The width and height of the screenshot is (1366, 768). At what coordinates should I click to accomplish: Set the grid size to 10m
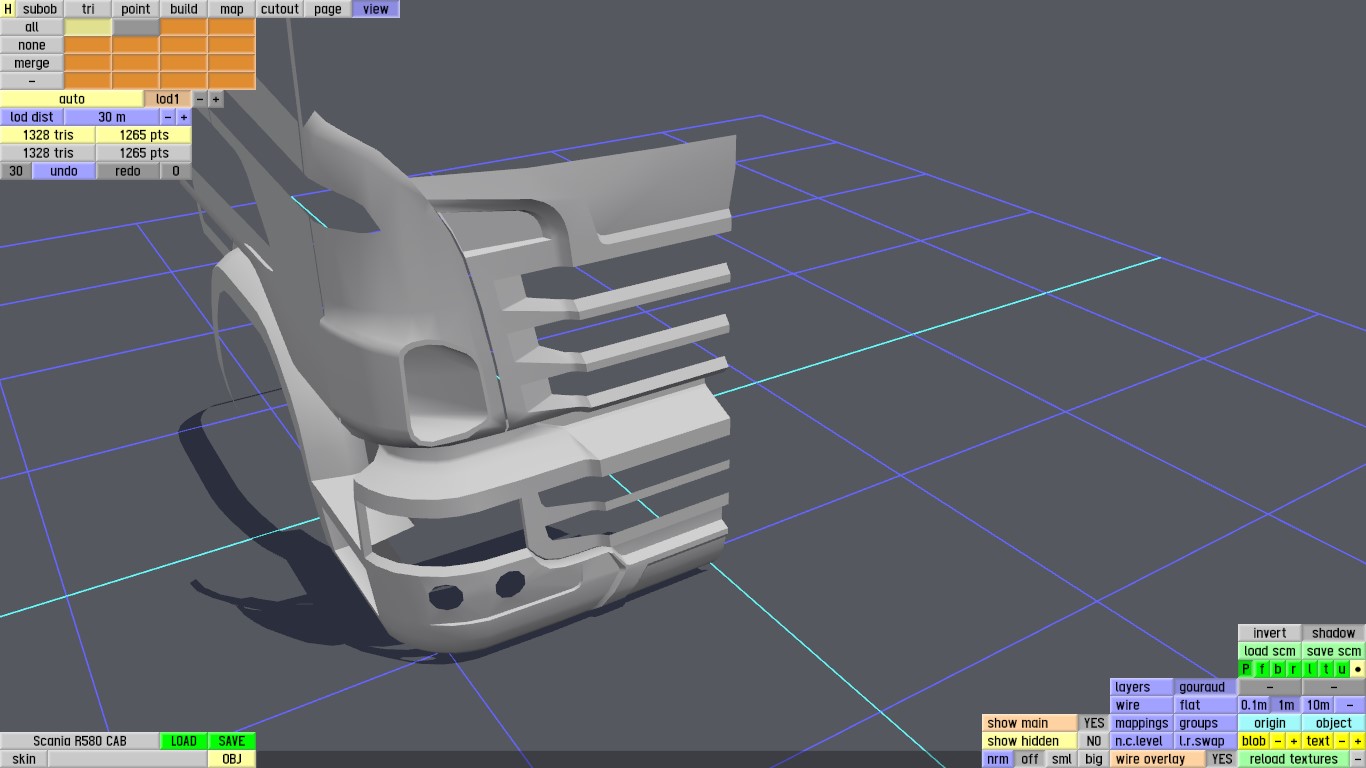[x=1318, y=705]
